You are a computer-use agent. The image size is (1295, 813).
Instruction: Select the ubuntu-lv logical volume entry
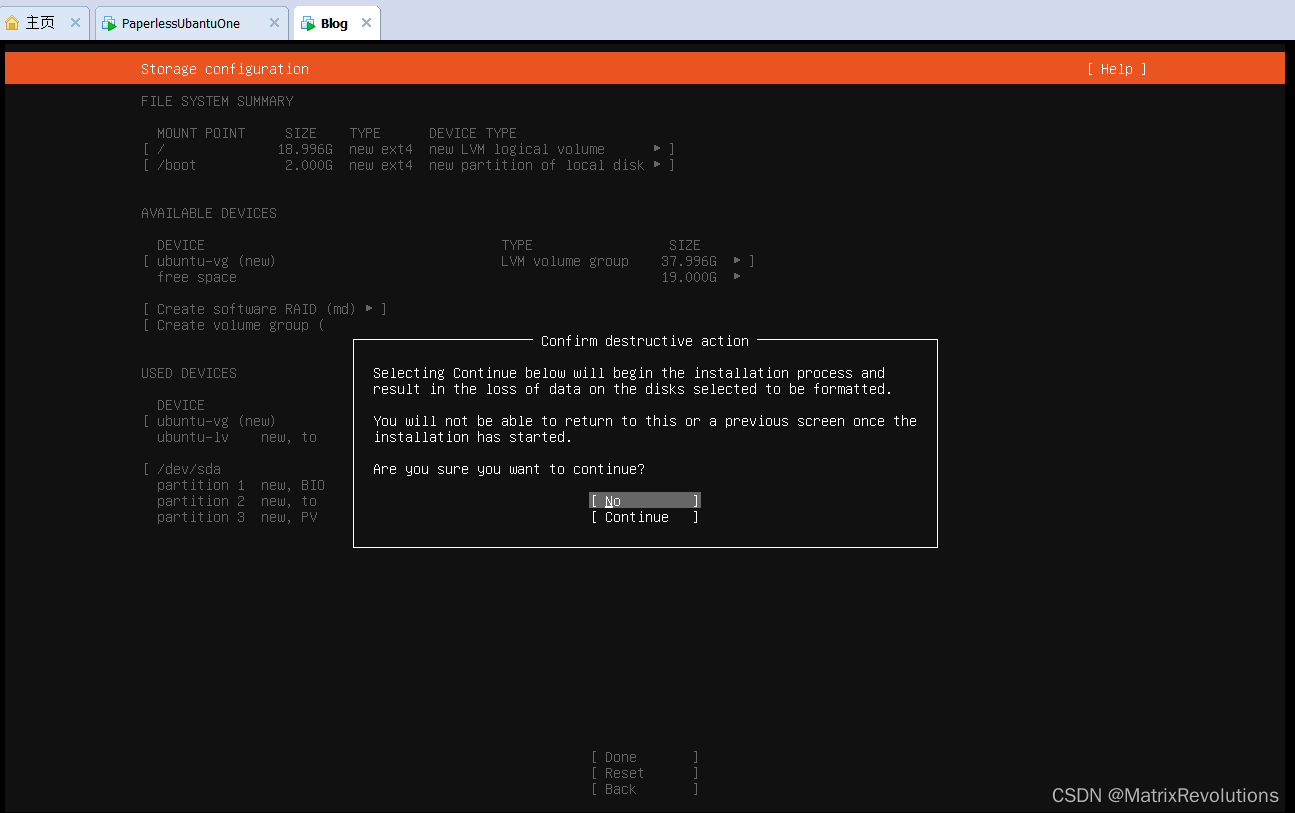pos(192,437)
